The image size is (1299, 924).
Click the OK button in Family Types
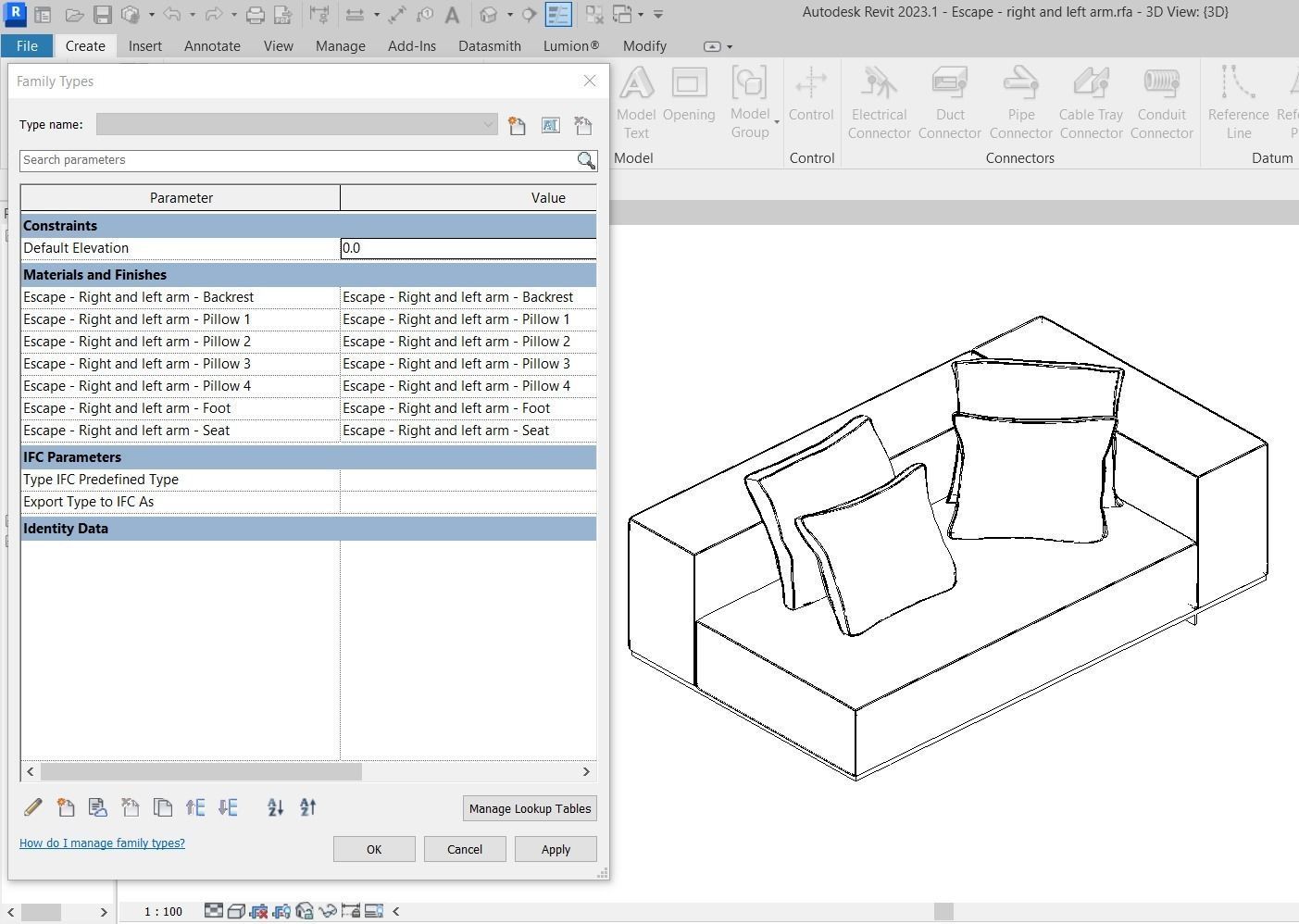pyautogui.click(x=374, y=849)
